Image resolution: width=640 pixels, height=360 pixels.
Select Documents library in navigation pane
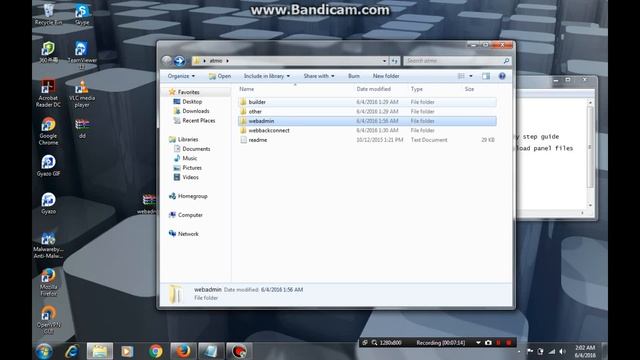coord(196,149)
